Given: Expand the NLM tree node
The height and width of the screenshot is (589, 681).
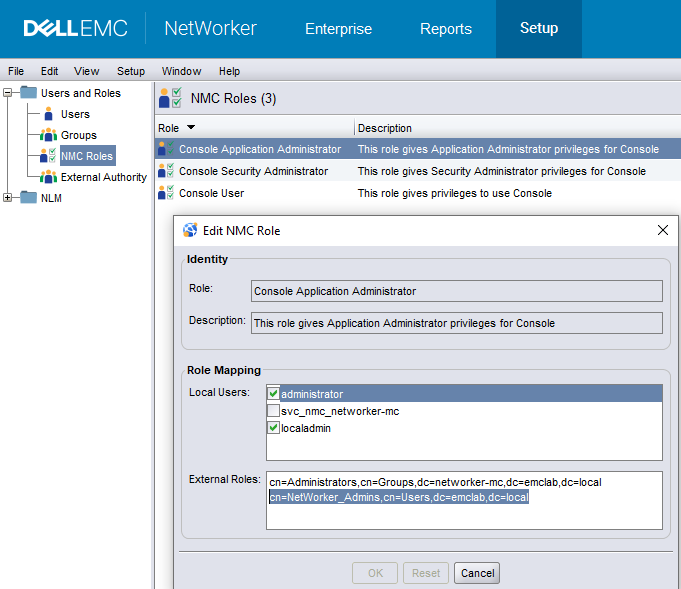Looking at the screenshot, I should [7, 198].
